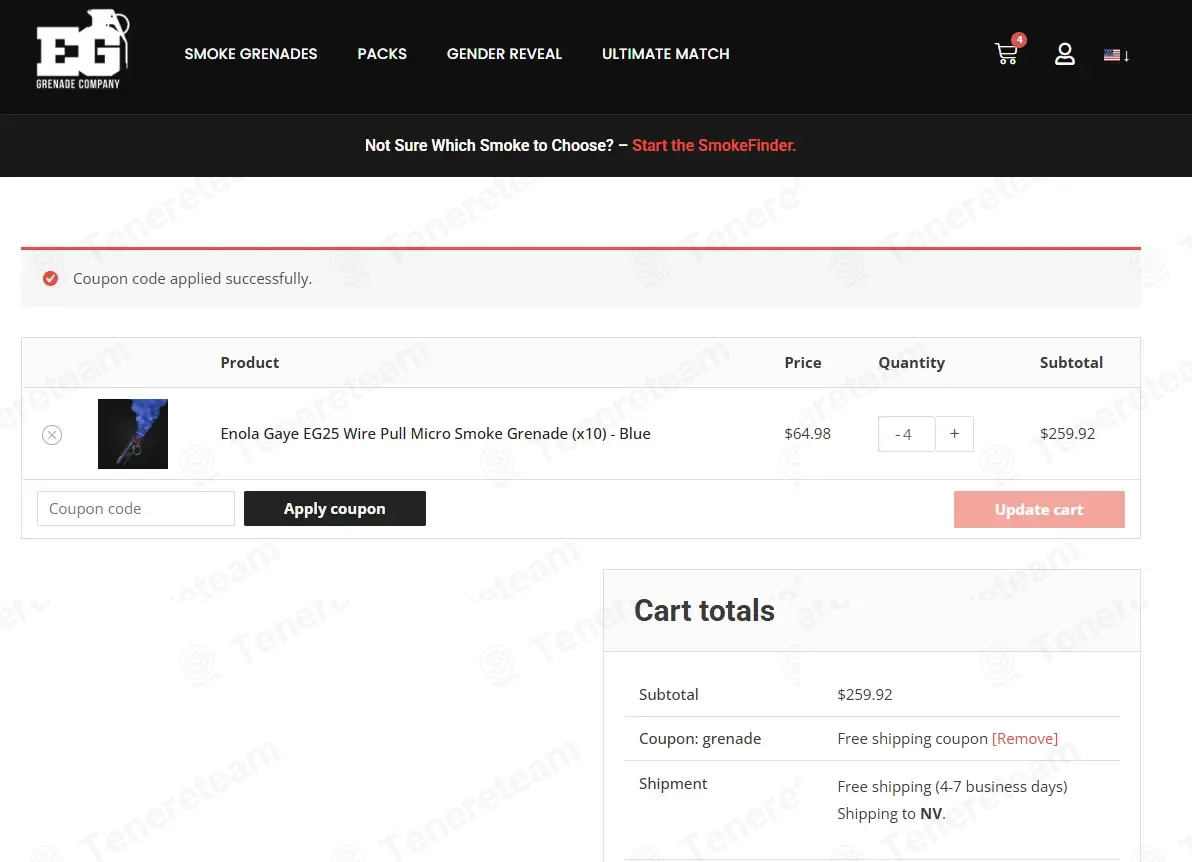1192x862 pixels.
Task: Remove the Blue smoke grenade item
Action: (x=52, y=435)
